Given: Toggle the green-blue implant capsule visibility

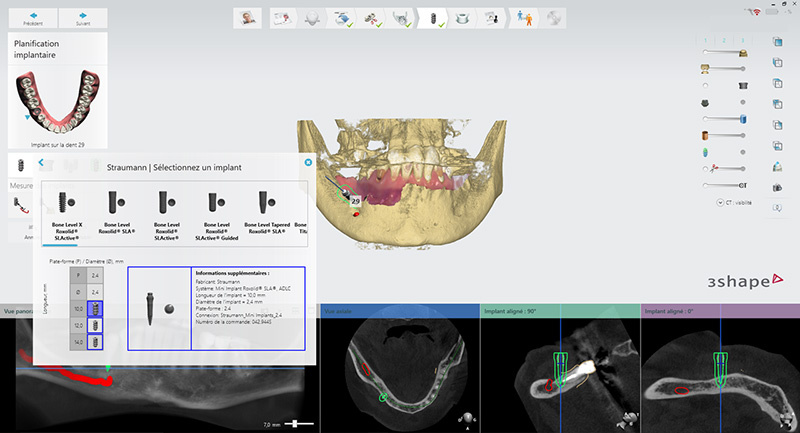Looking at the screenshot, I should (743, 152).
